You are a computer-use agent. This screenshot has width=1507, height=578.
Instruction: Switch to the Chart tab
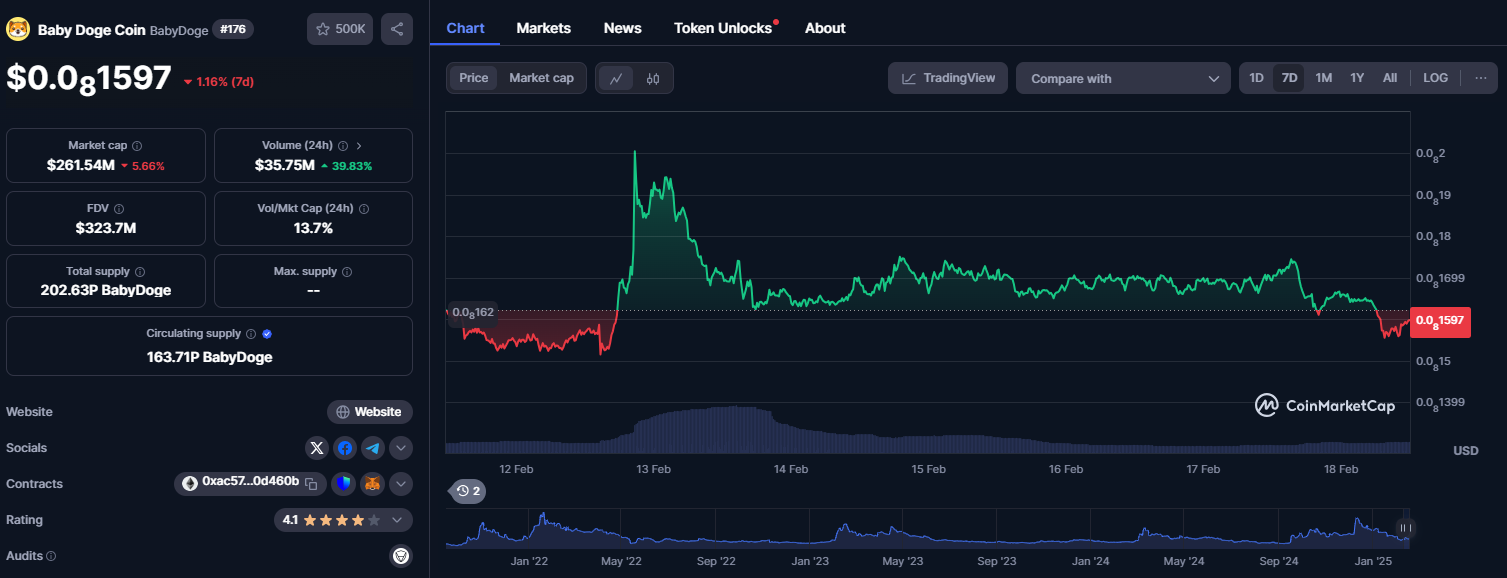tap(465, 28)
